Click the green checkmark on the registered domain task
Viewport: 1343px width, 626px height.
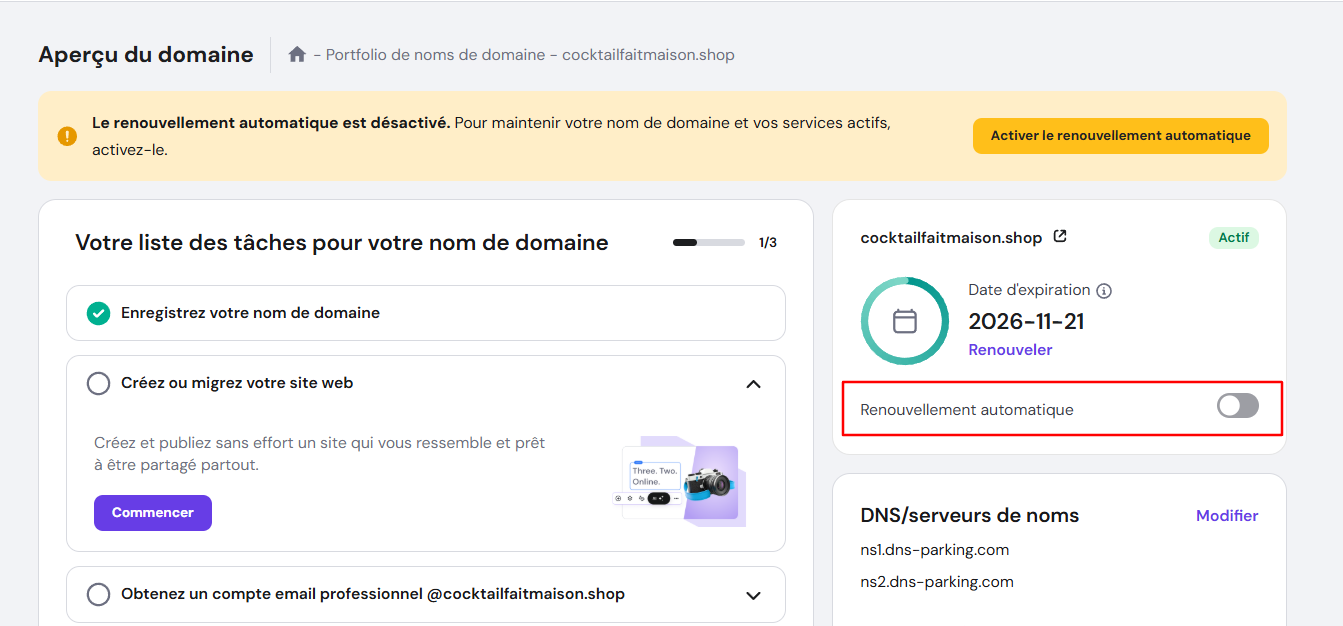pos(98,312)
